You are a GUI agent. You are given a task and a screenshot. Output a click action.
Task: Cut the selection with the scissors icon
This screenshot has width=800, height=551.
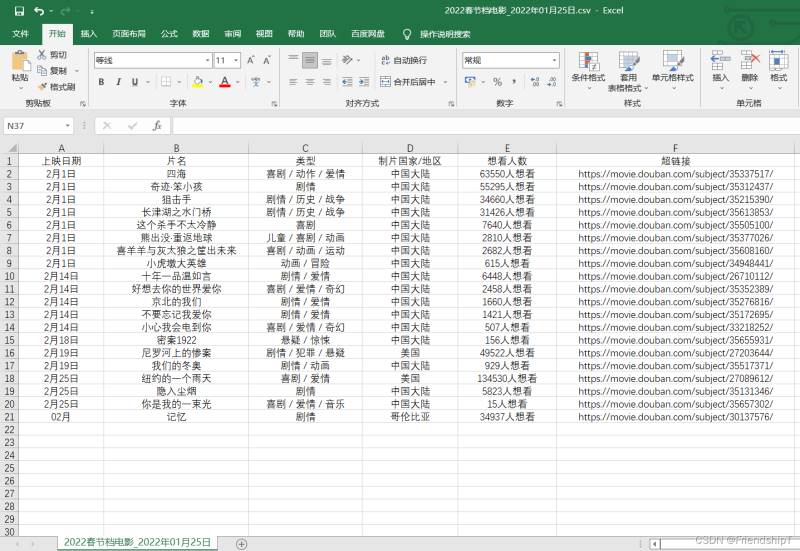click(x=42, y=55)
